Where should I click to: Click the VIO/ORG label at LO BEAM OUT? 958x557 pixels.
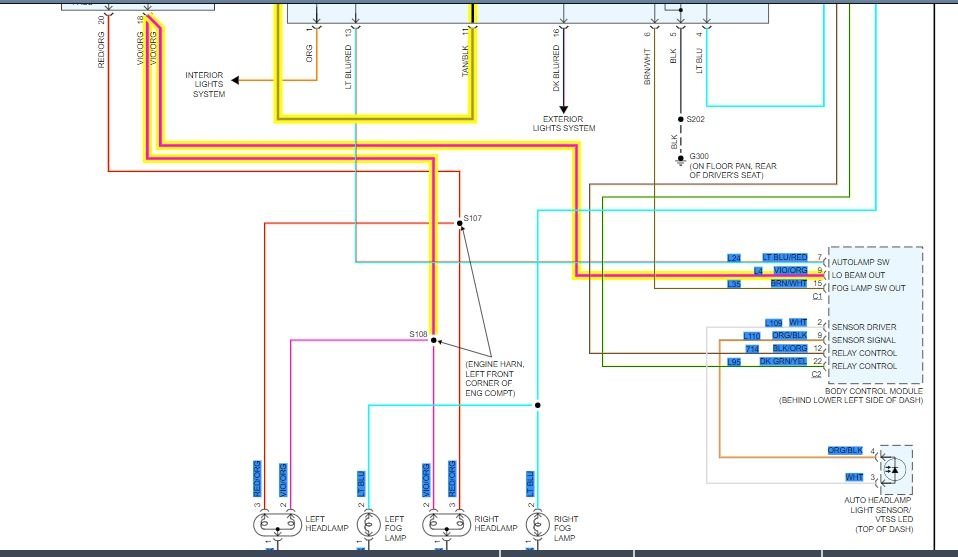click(790, 270)
